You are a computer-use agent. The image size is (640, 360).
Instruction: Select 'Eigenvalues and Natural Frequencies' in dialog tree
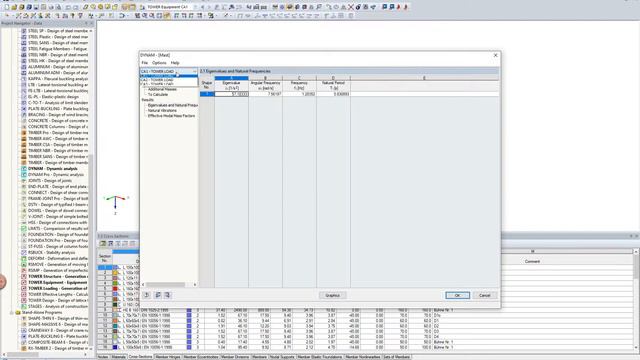(x=173, y=105)
